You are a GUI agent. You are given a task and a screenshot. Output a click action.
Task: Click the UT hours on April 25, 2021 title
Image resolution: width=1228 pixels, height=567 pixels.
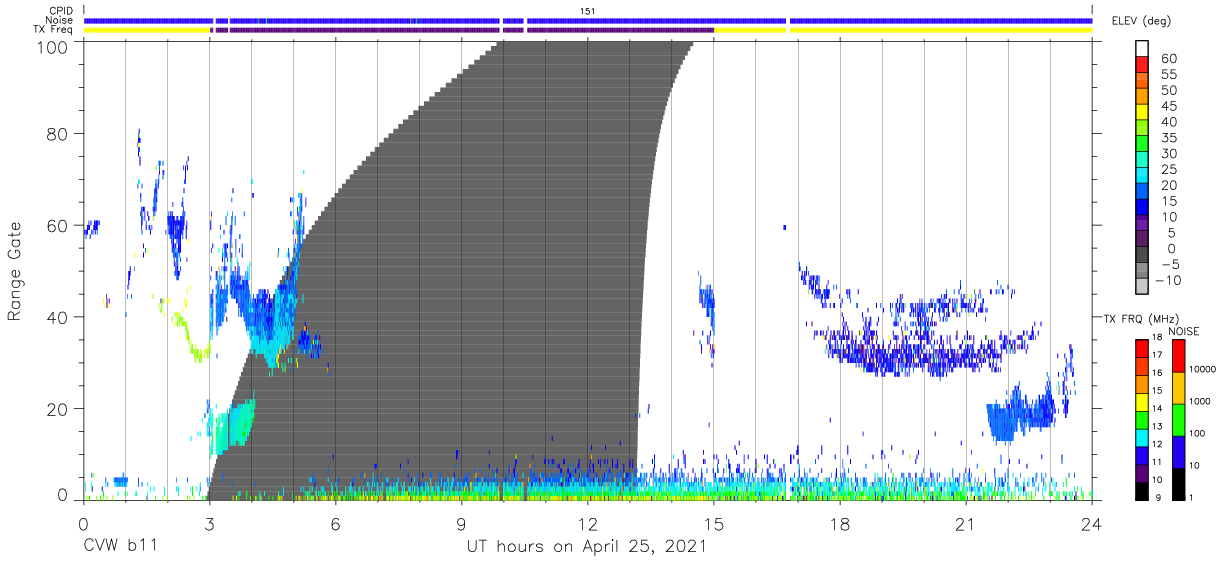(587, 547)
